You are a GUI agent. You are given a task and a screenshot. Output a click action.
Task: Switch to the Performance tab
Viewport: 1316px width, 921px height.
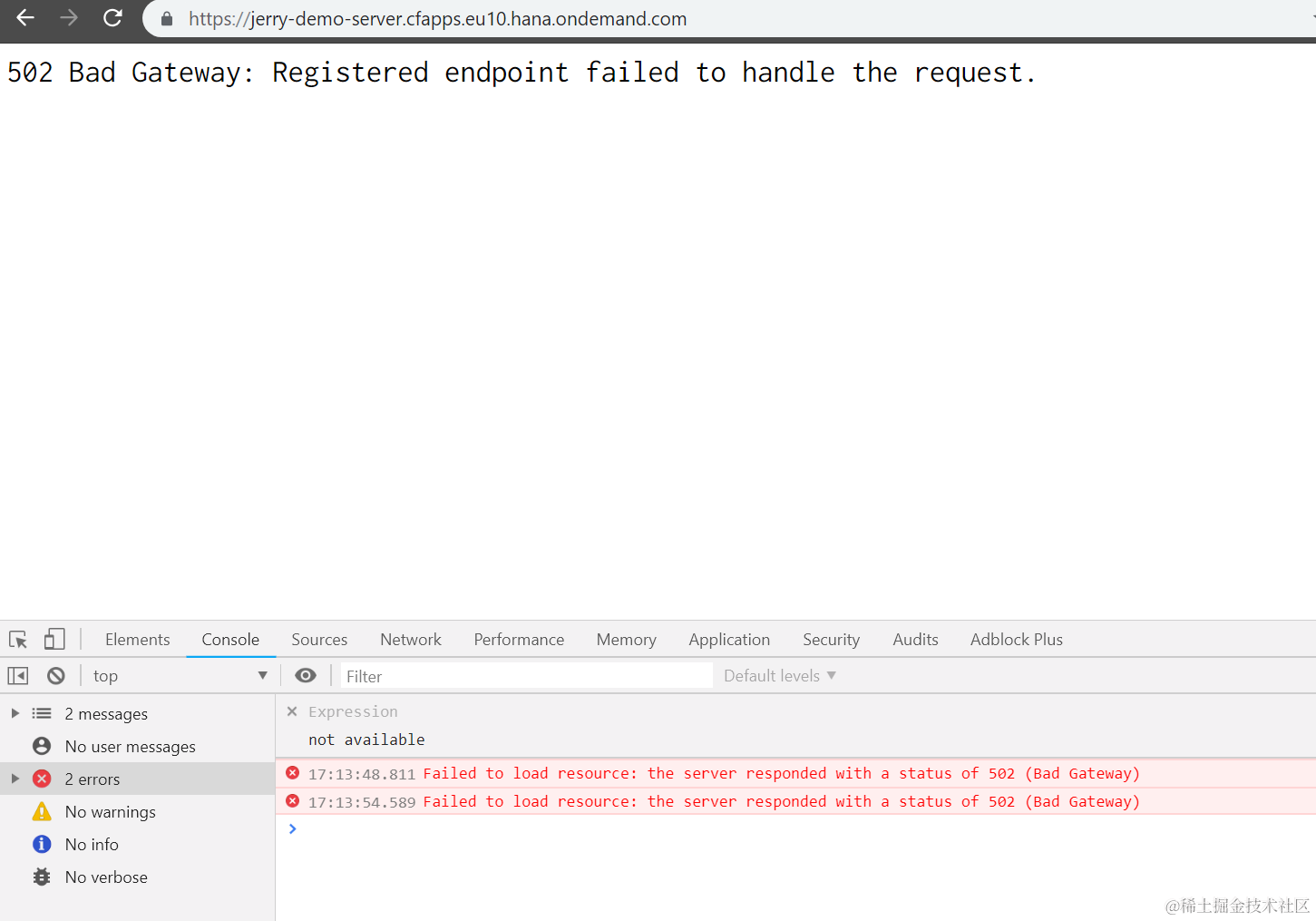click(x=519, y=640)
